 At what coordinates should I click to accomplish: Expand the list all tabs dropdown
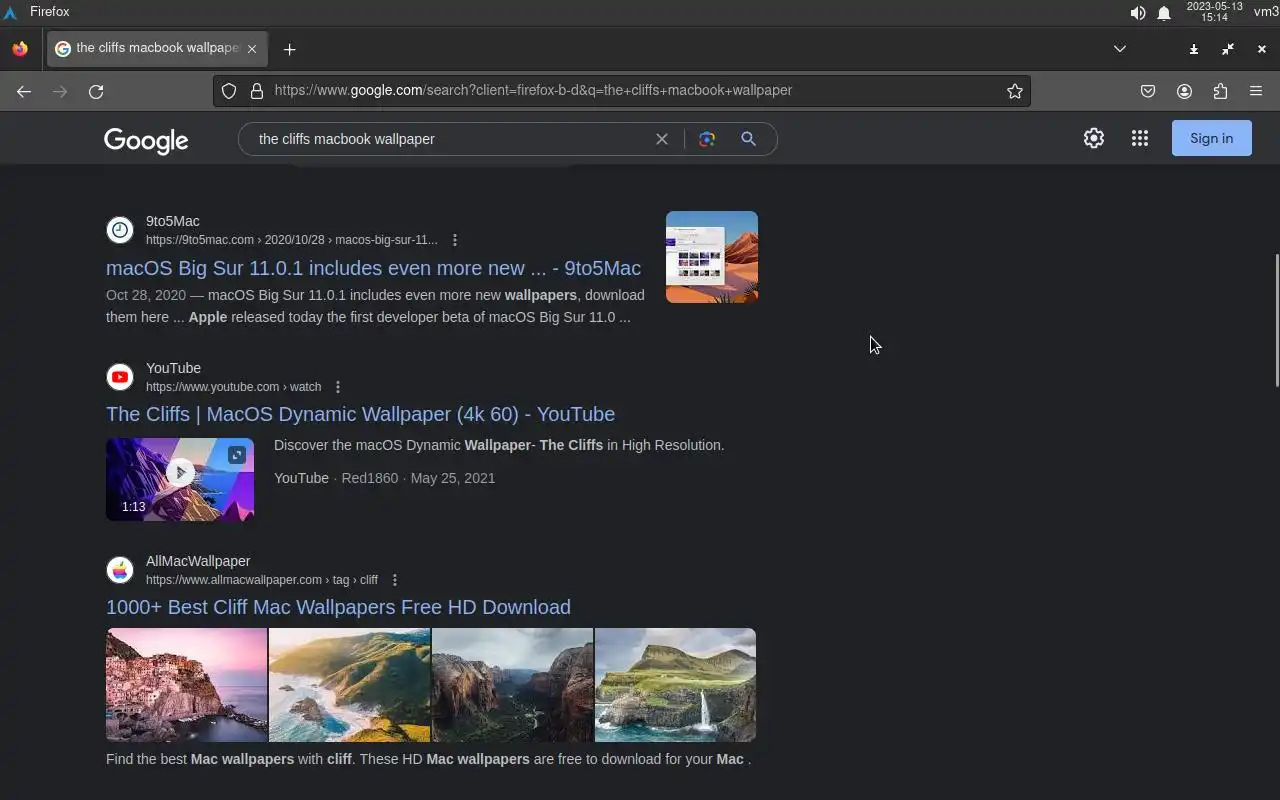coord(1120,48)
